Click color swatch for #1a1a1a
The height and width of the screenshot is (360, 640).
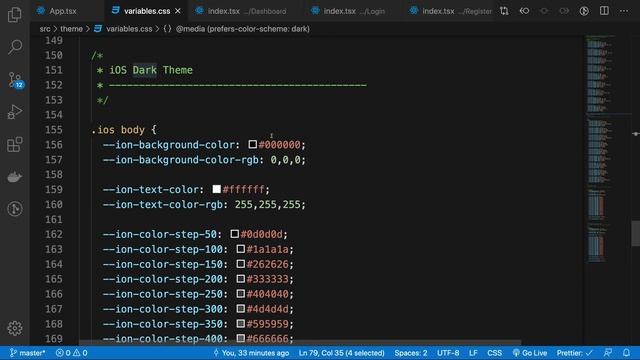pos(241,249)
